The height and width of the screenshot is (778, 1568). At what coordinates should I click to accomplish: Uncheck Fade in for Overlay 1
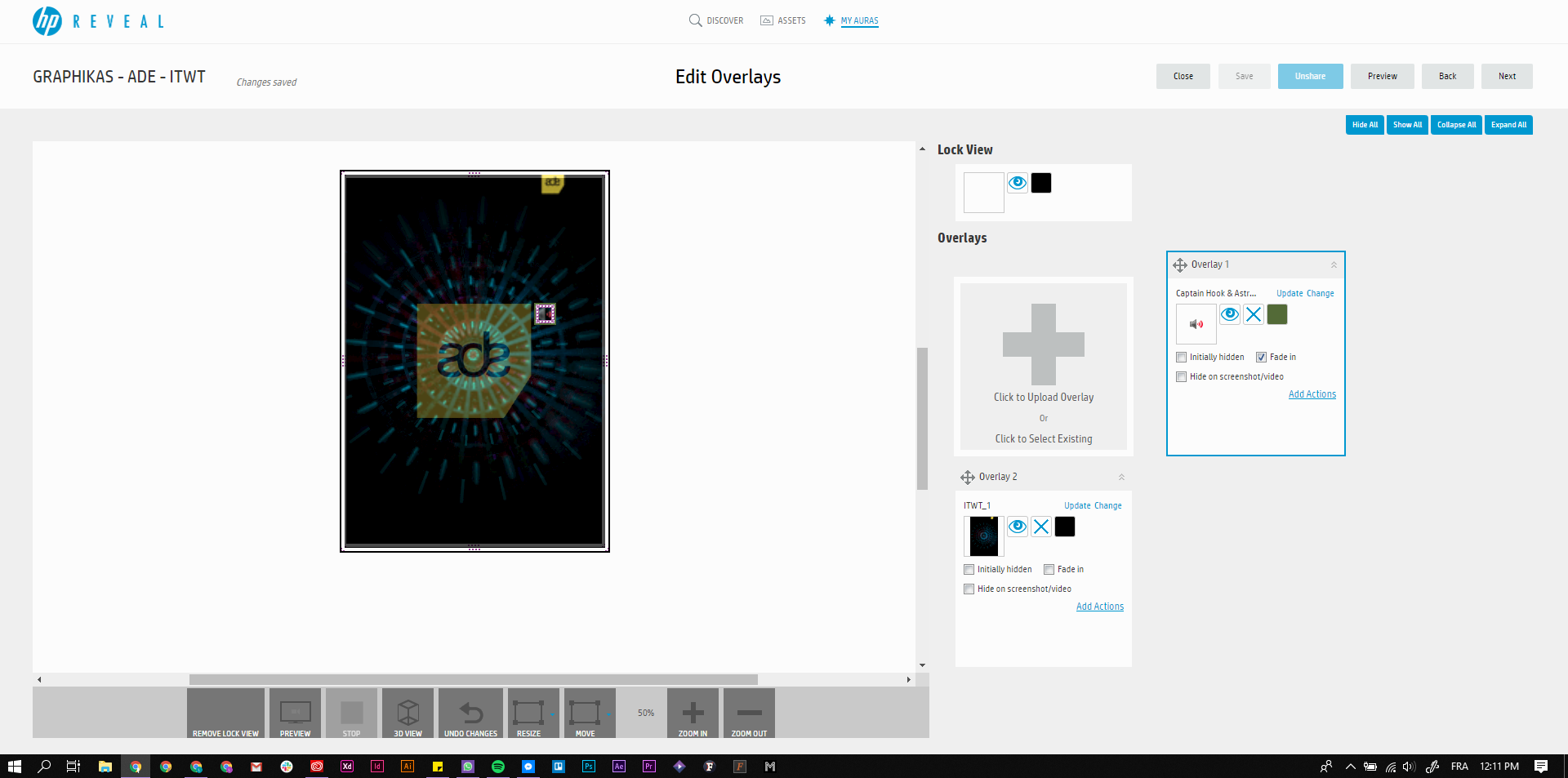click(x=1261, y=357)
